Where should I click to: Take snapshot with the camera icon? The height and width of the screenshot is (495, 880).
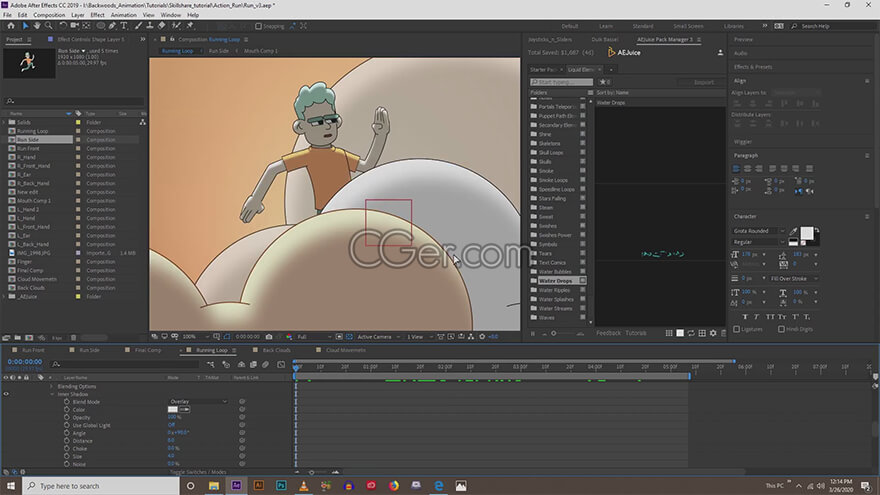[x=269, y=337]
